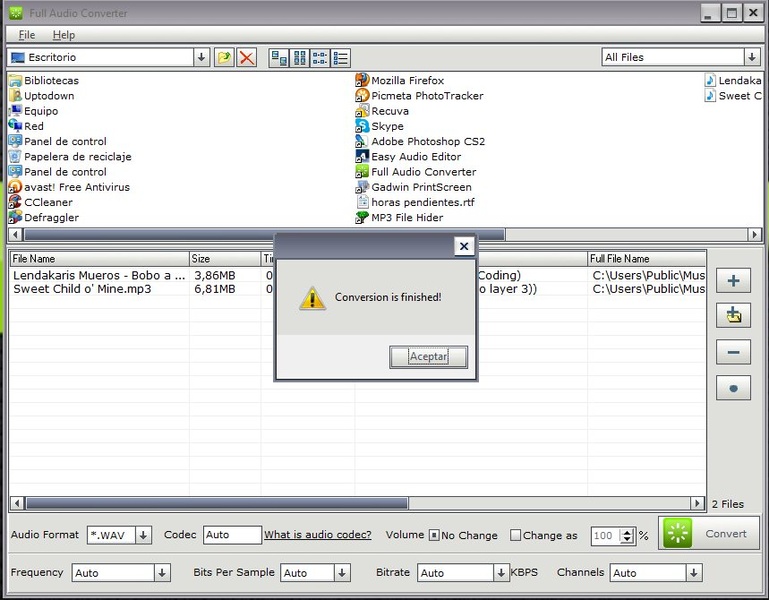
Task: Click the 6,81MB size cell
Action: pos(215,289)
